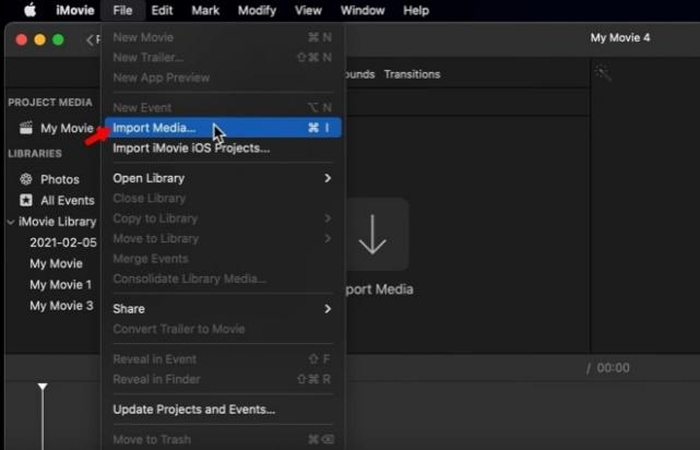Click the magic wand enhance icon

click(x=603, y=72)
